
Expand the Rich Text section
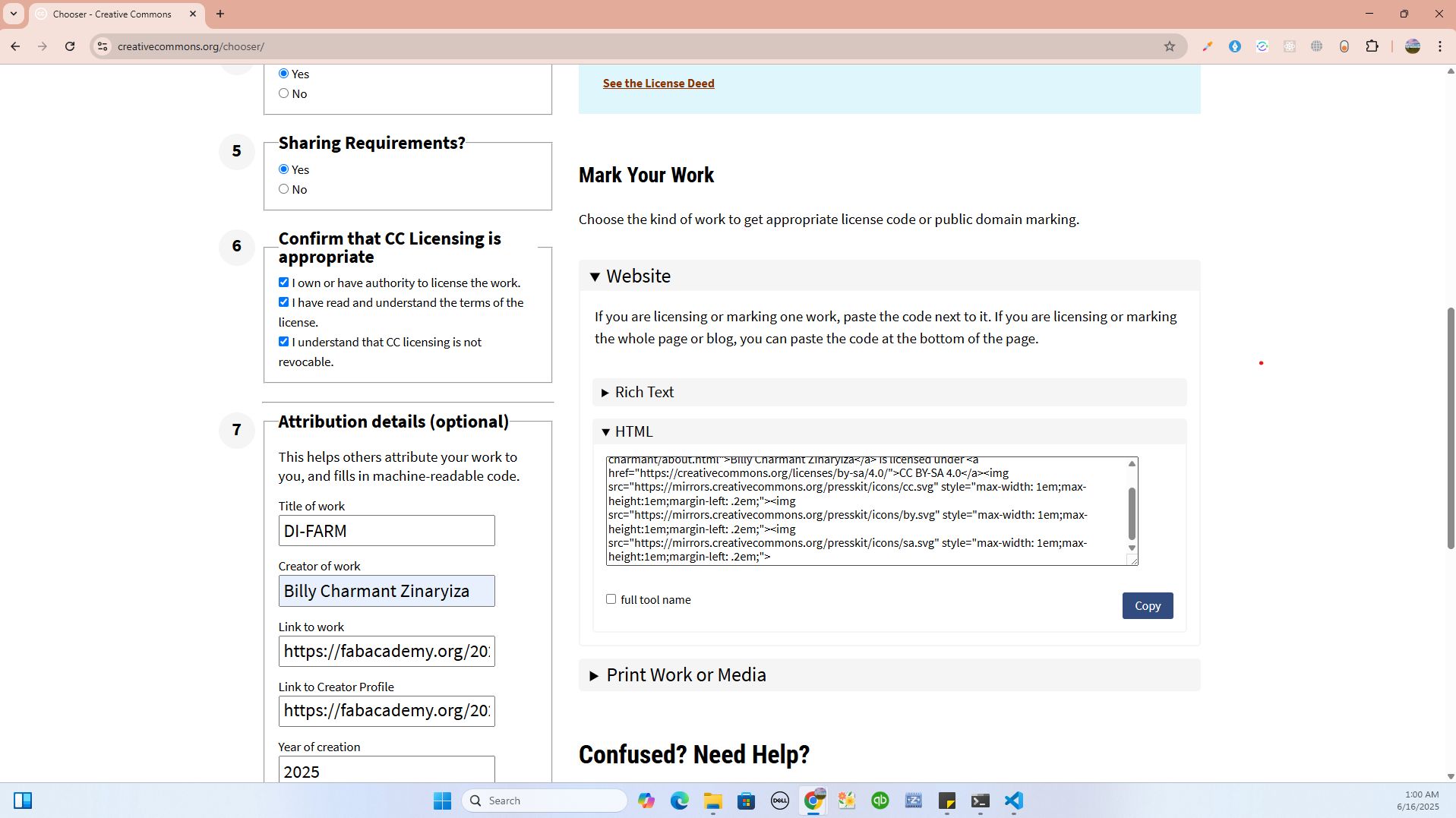pyautogui.click(x=889, y=393)
